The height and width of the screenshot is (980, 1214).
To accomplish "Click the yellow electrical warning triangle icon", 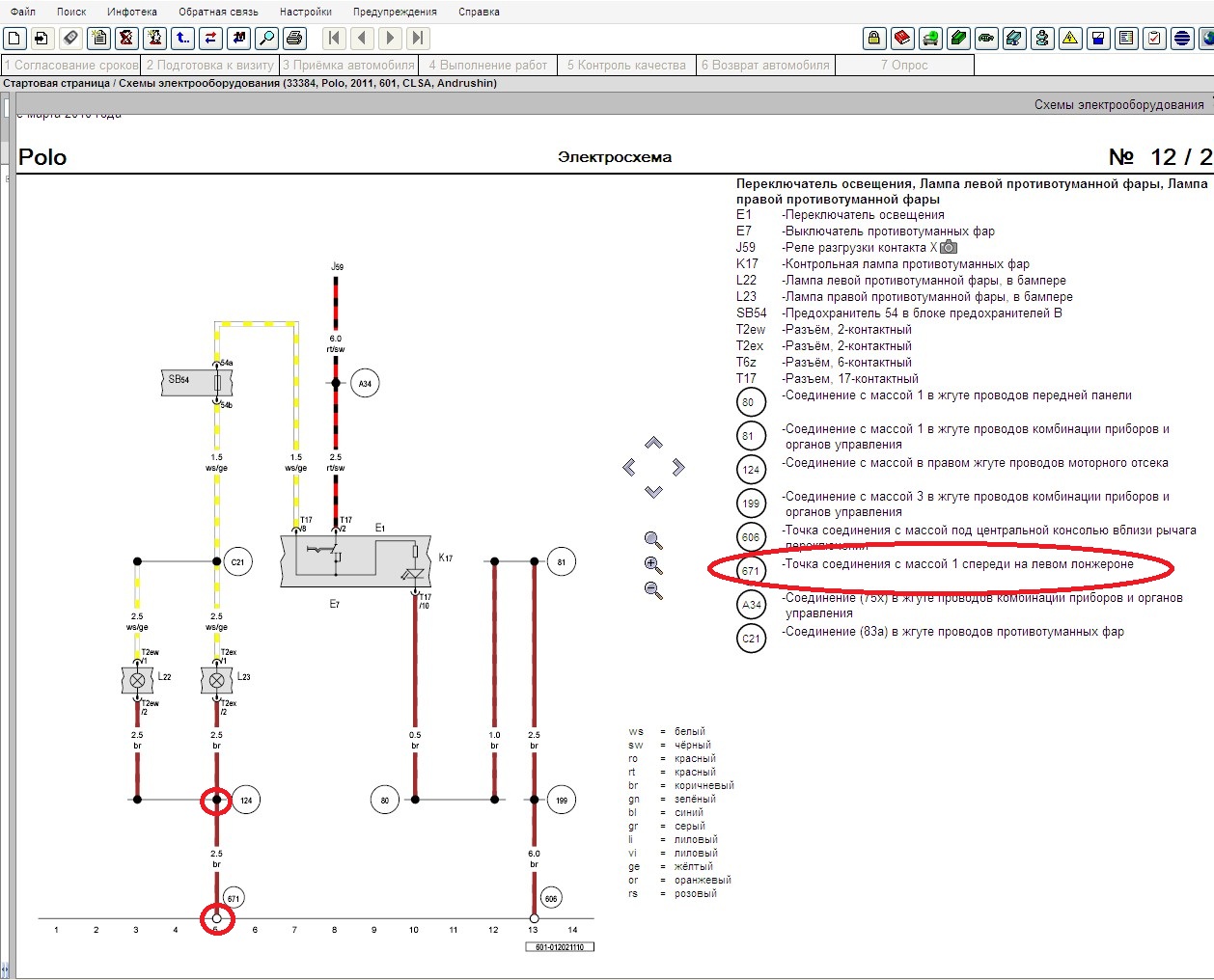I will [x=1070, y=39].
